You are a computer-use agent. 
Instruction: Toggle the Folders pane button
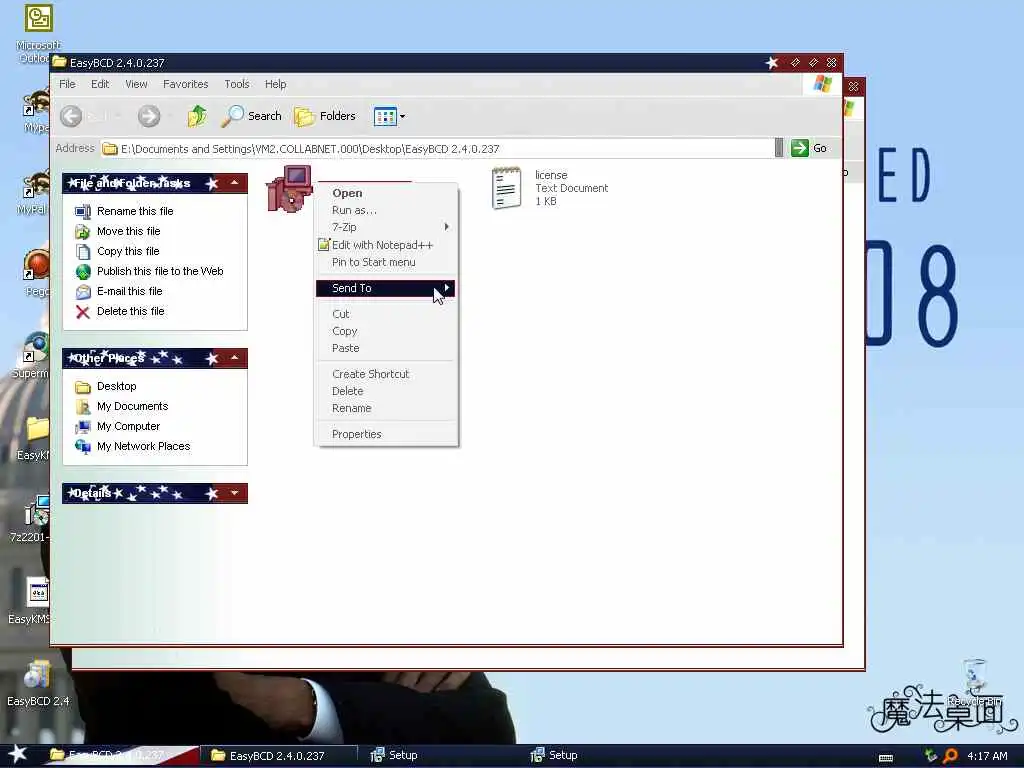pyautogui.click(x=325, y=116)
